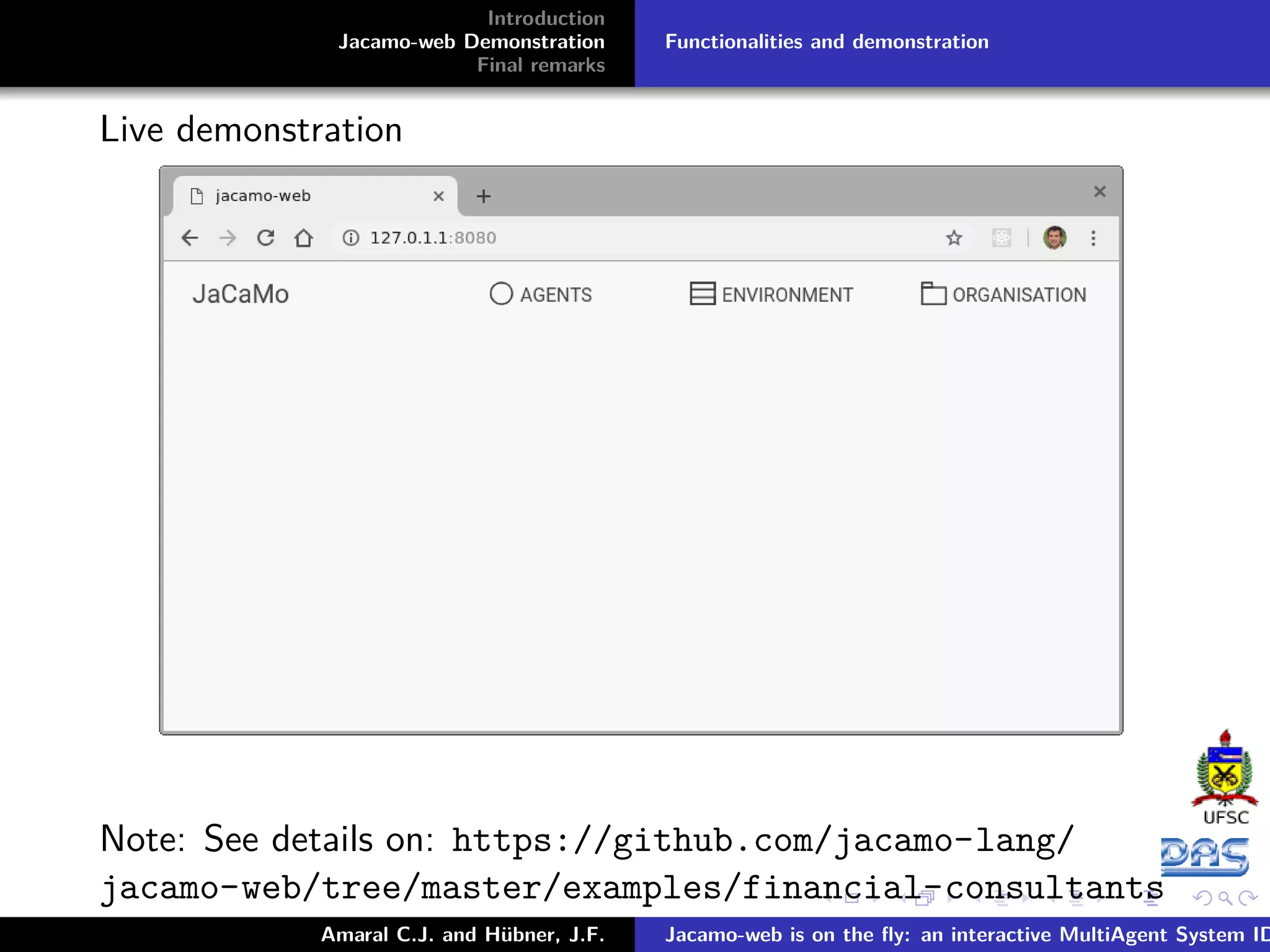This screenshot has width=1270, height=952.
Task: Click the footer presentation title
Action: 967,935
